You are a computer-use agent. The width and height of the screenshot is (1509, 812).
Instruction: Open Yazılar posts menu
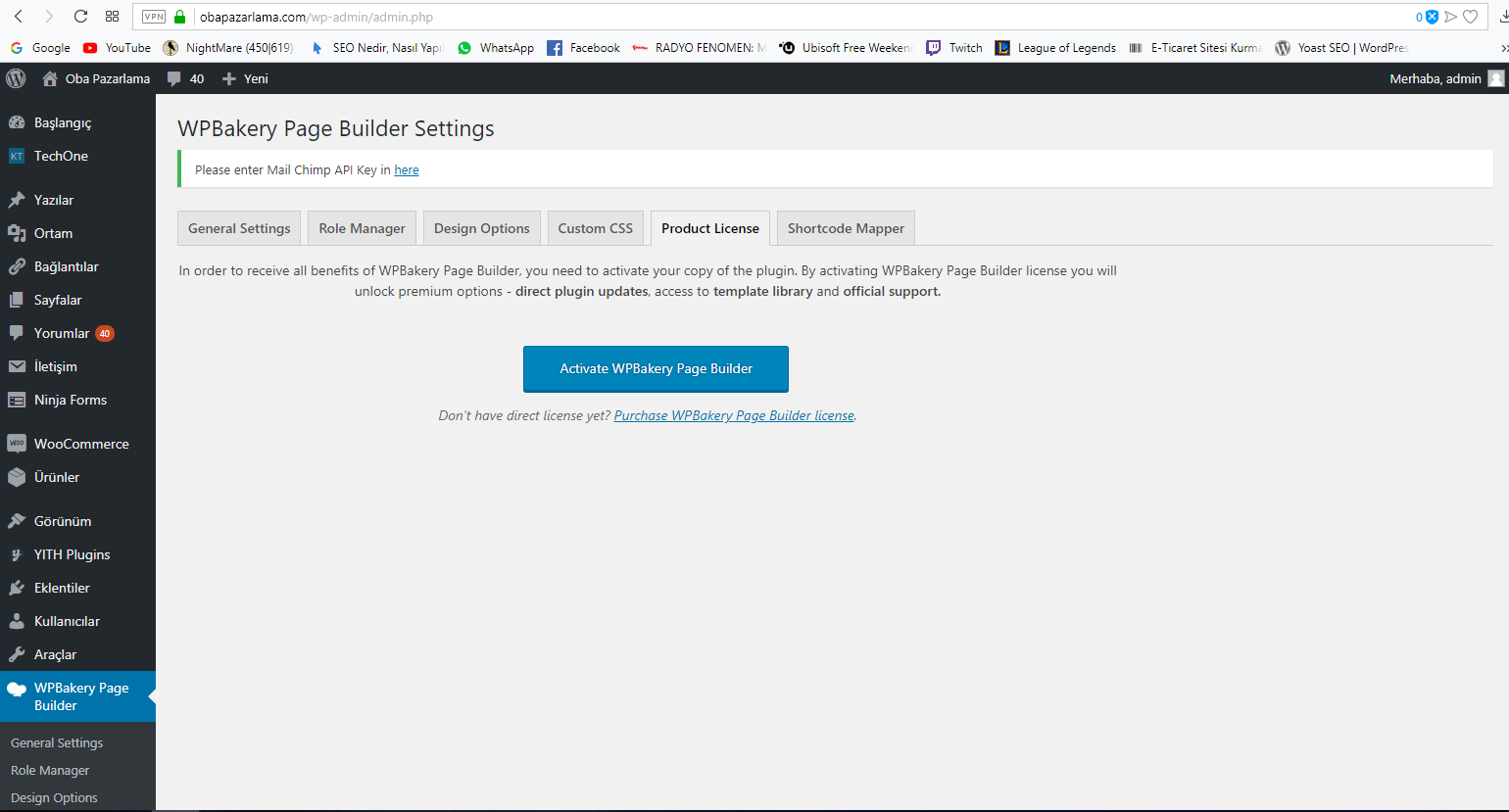tap(77, 200)
